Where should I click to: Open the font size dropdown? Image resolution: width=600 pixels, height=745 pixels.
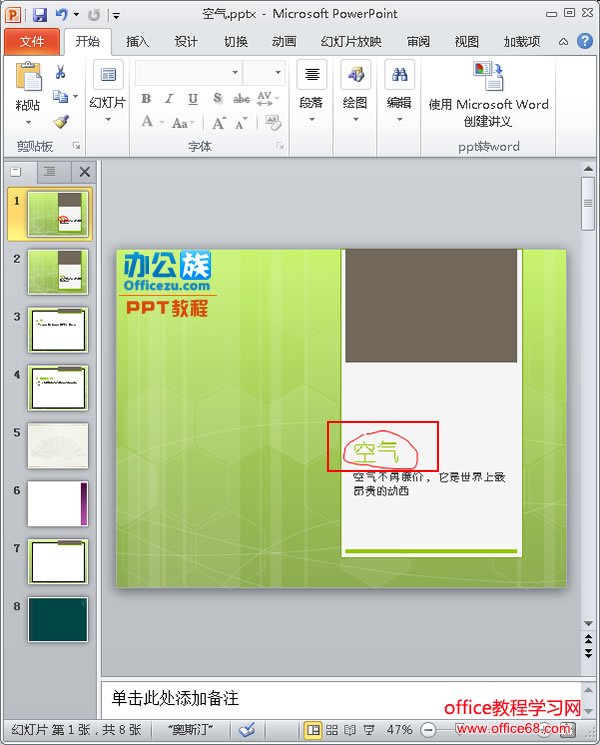coord(278,72)
